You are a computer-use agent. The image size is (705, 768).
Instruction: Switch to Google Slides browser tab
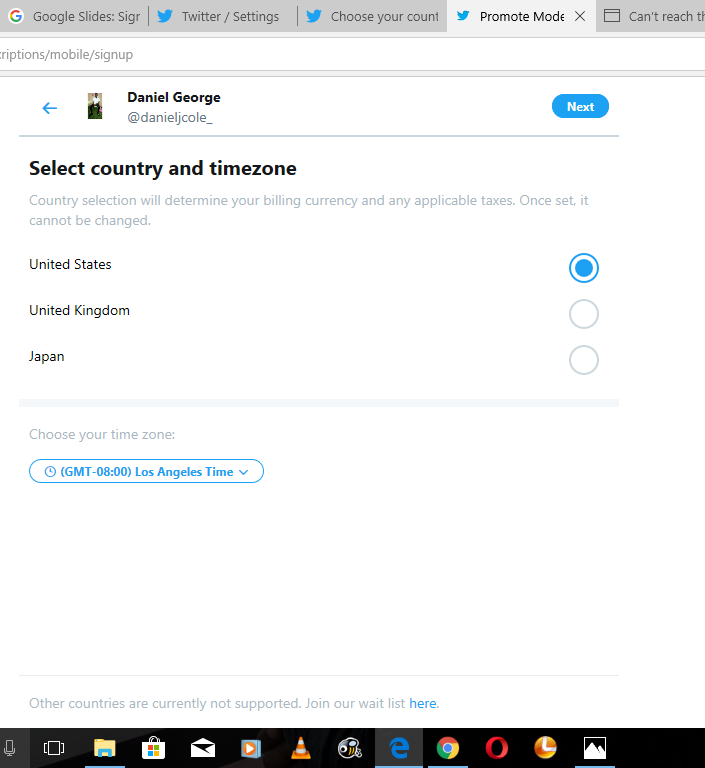[74, 17]
